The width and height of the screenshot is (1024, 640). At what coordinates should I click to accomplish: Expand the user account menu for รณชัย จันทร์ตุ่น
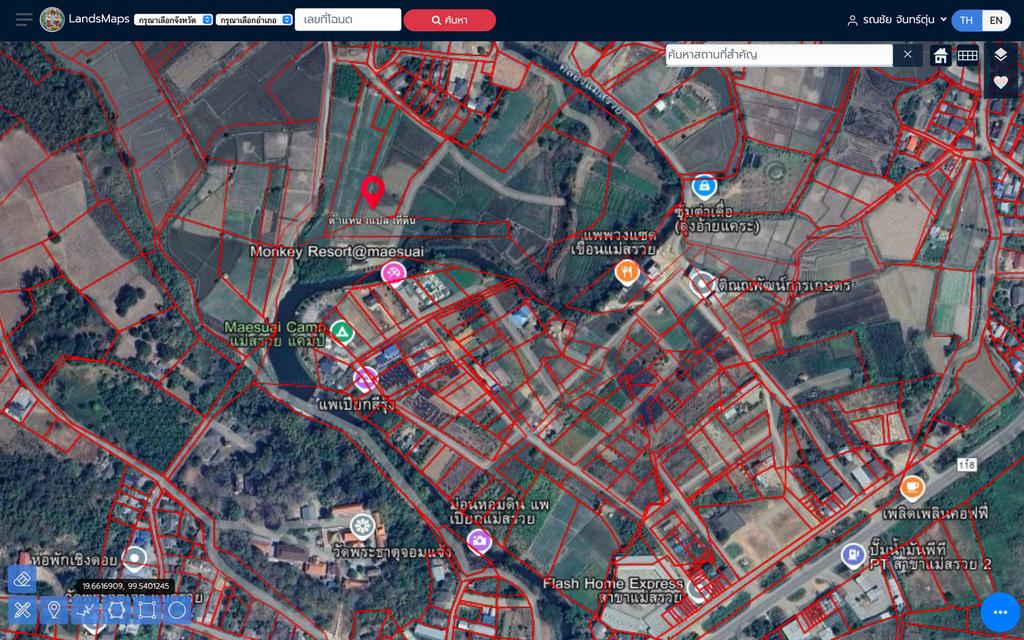coord(897,20)
